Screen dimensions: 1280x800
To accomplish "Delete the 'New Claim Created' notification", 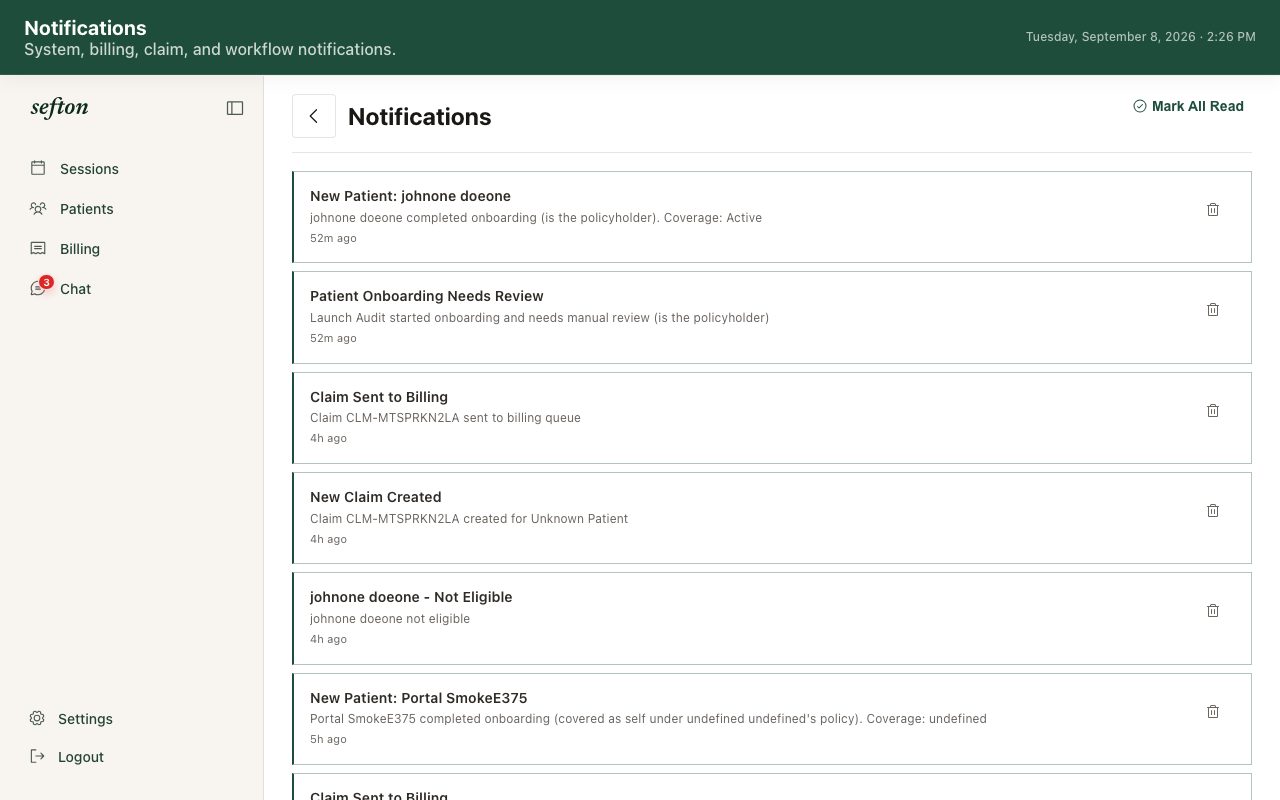I will (1213, 510).
